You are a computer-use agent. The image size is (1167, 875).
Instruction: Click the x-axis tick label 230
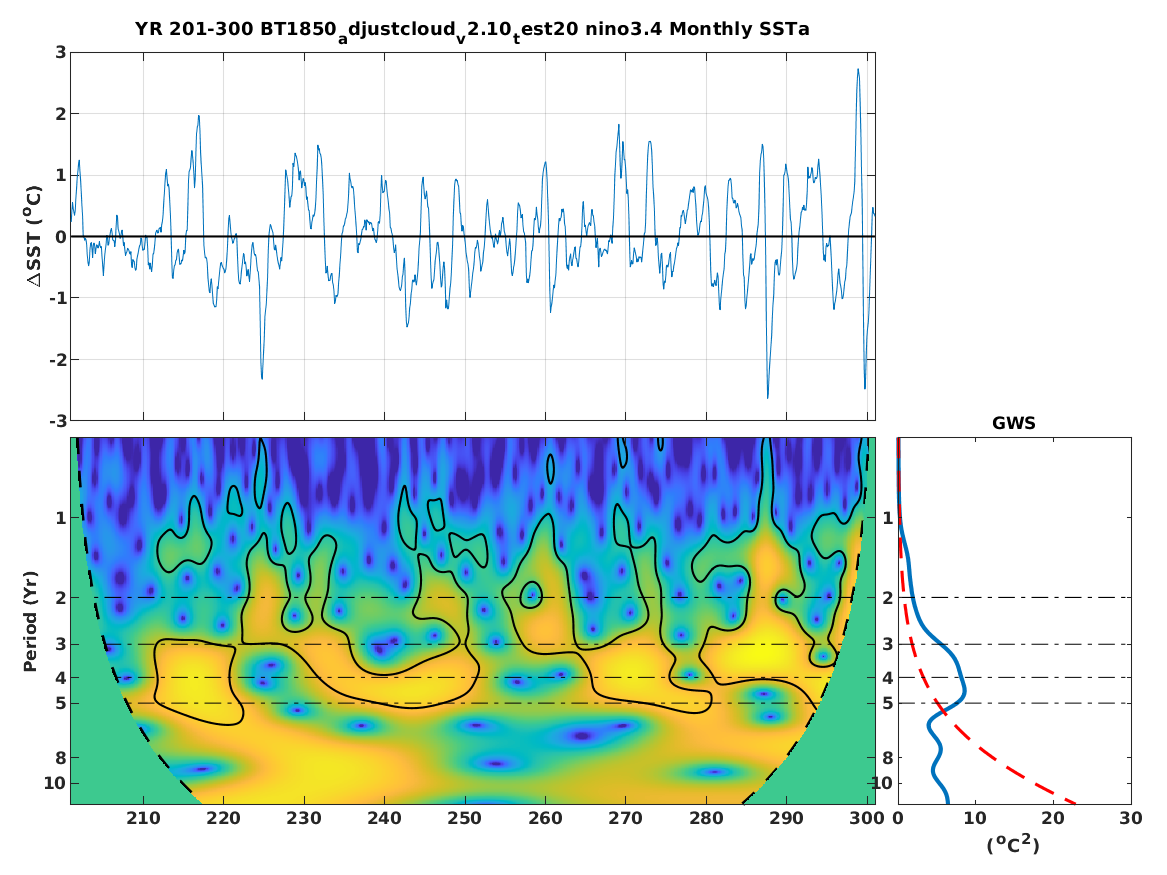pos(304,818)
